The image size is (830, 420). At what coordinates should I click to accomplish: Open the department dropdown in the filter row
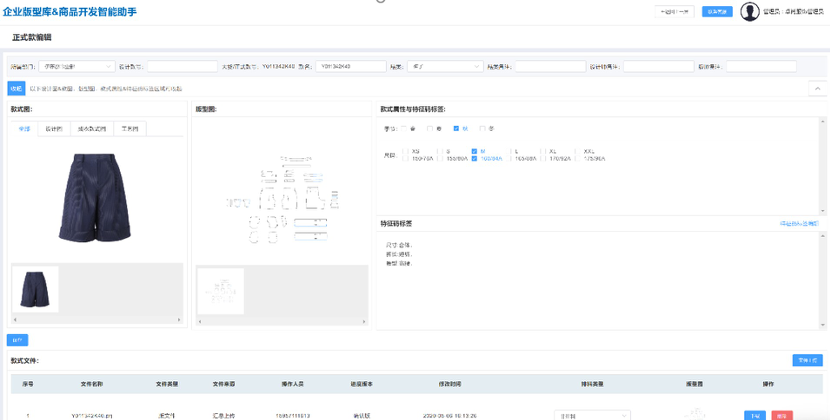[77, 67]
